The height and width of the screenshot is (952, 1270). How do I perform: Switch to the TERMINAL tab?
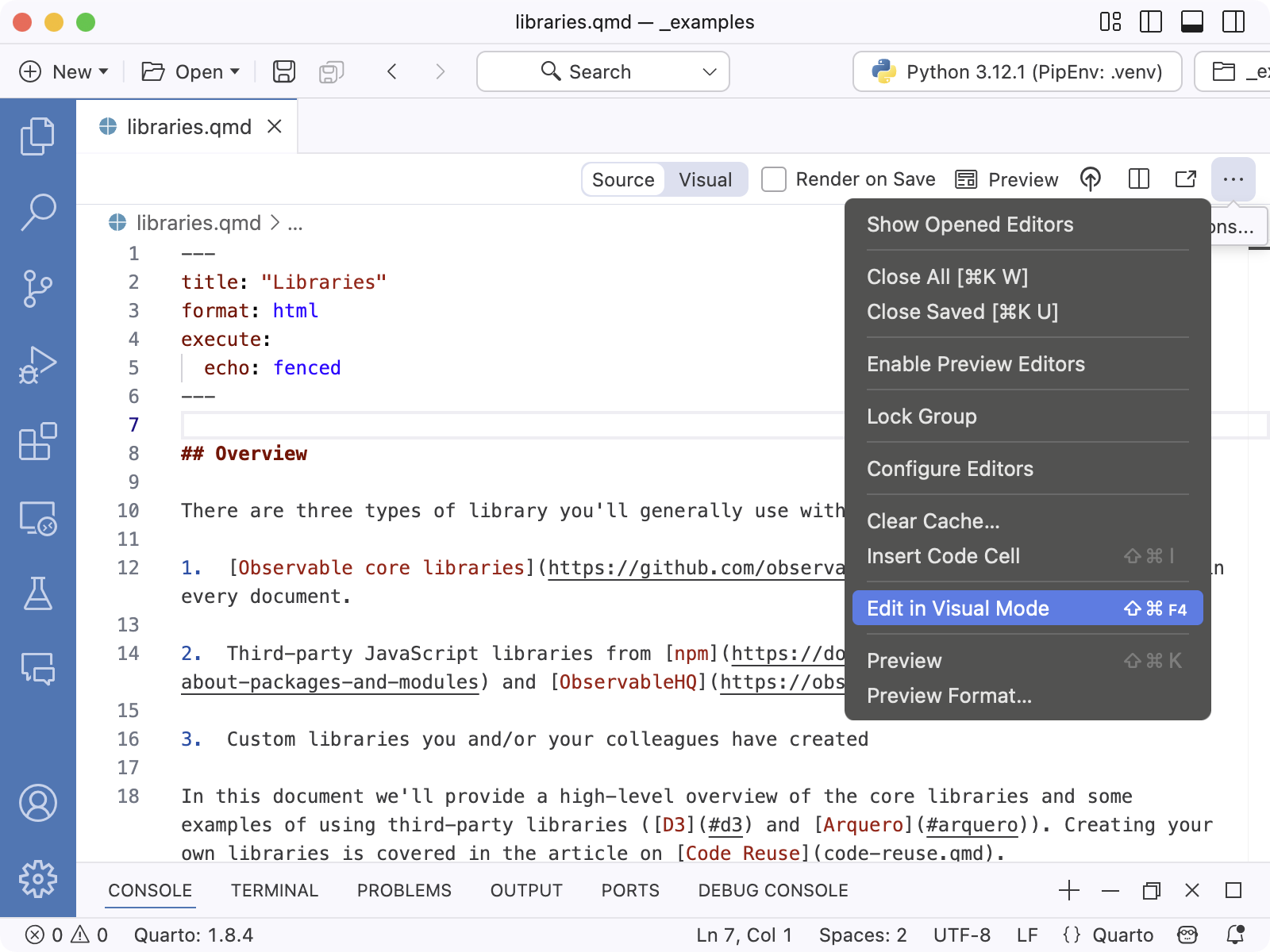pos(274,890)
